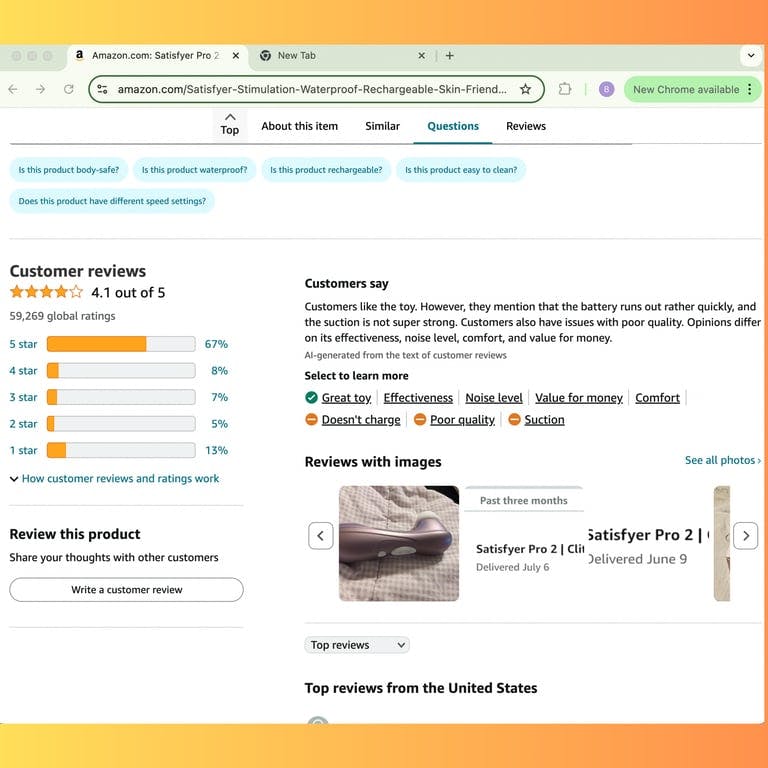The height and width of the screenshot is (768, 768).
Task: Click Write a customer review button
Action: pos(126,590)
